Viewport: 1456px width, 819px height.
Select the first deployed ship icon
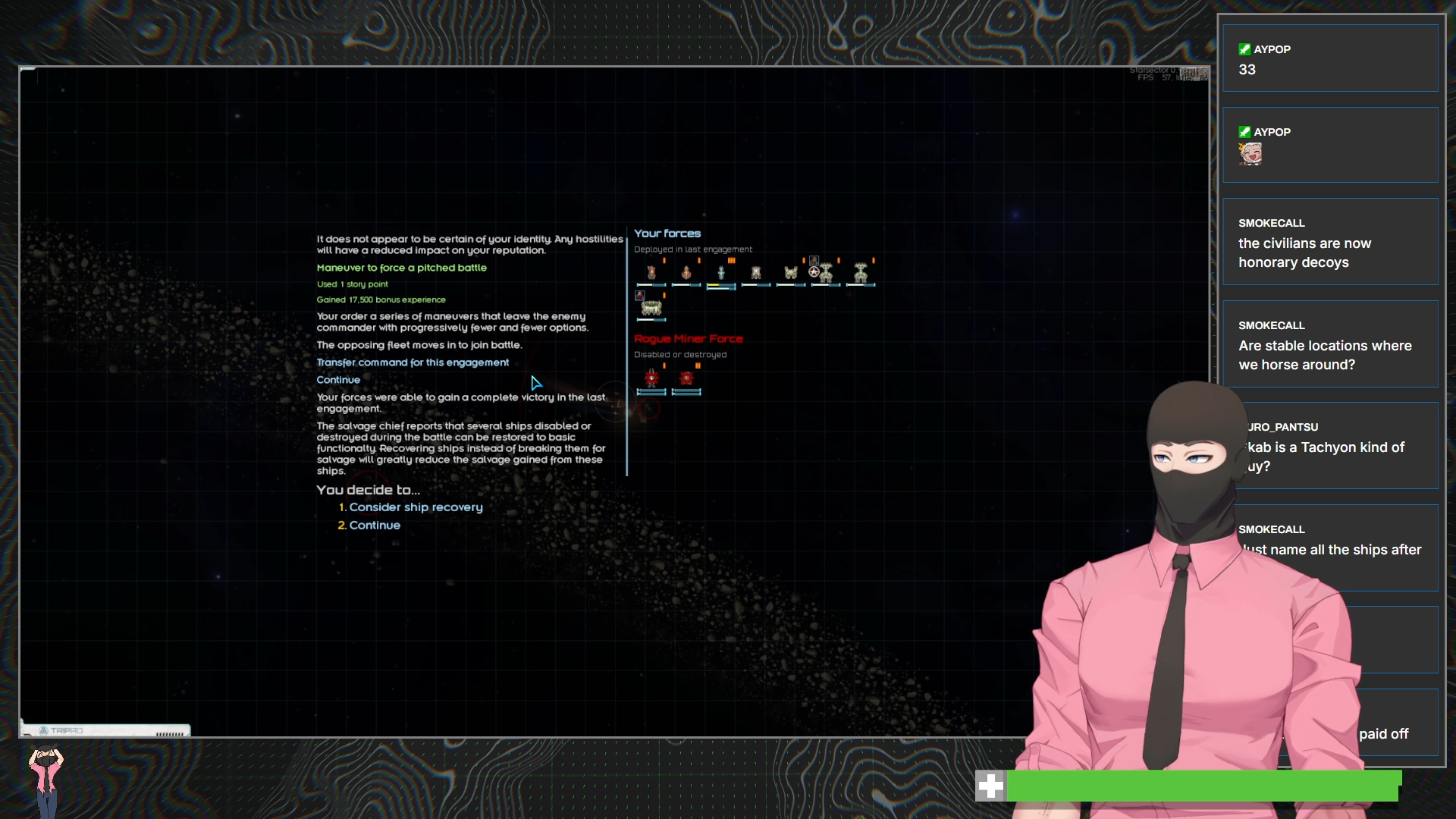coord(651,273)
